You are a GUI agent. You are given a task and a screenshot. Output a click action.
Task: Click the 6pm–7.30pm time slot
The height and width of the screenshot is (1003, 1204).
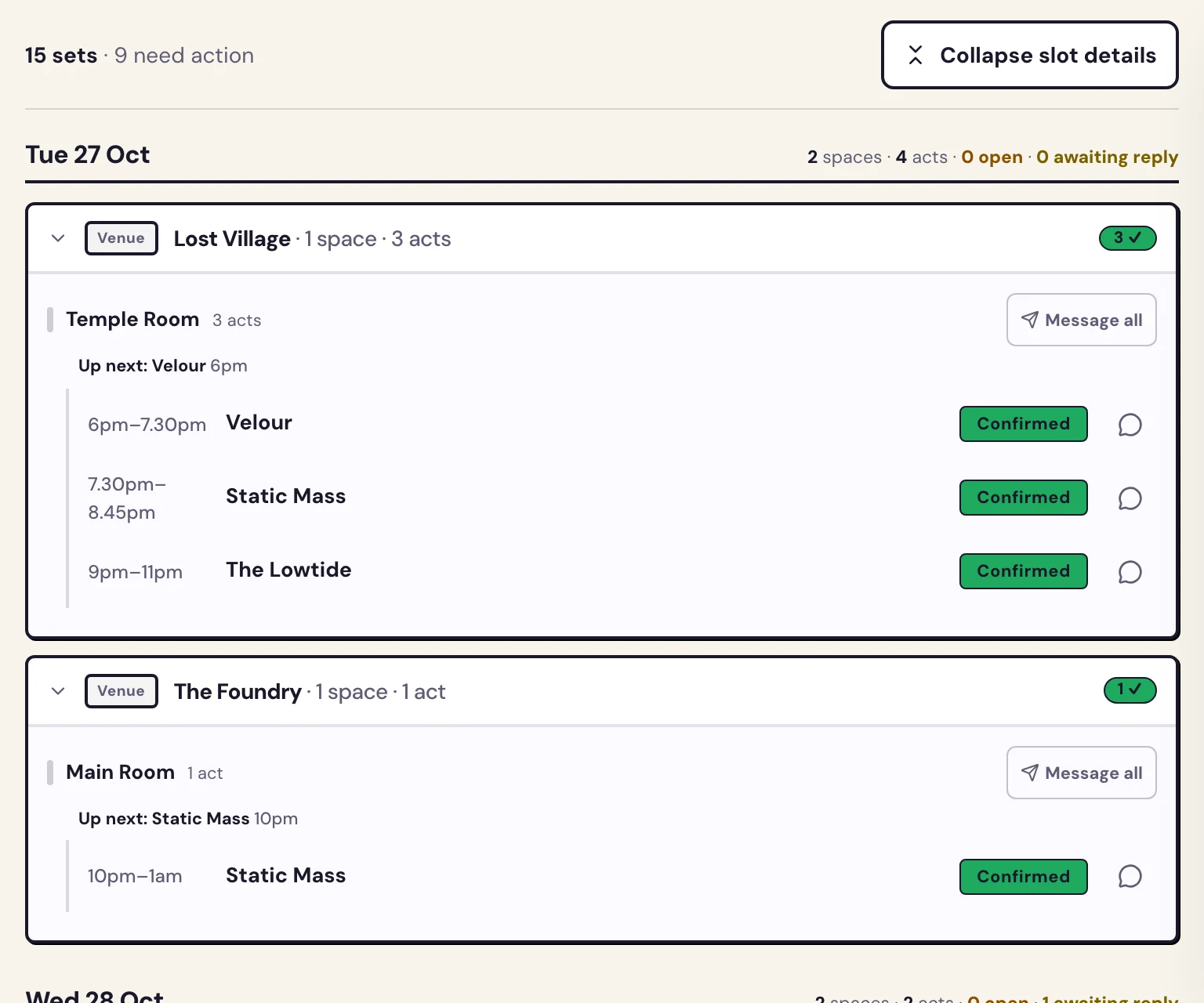(147, 425)
